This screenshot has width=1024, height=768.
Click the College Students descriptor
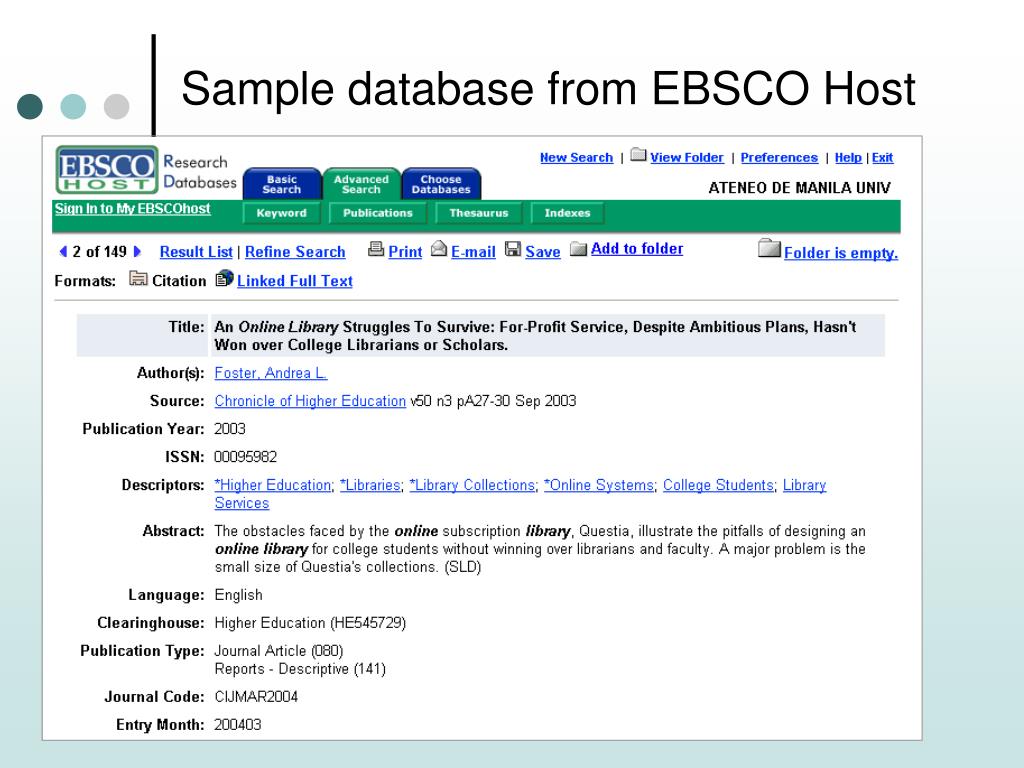pos(718,485)
